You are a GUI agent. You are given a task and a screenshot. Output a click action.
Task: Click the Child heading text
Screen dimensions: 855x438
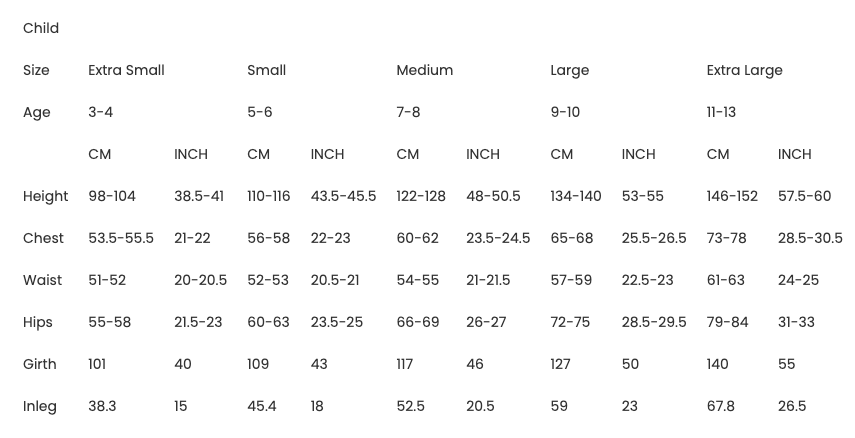coord(41,28)
